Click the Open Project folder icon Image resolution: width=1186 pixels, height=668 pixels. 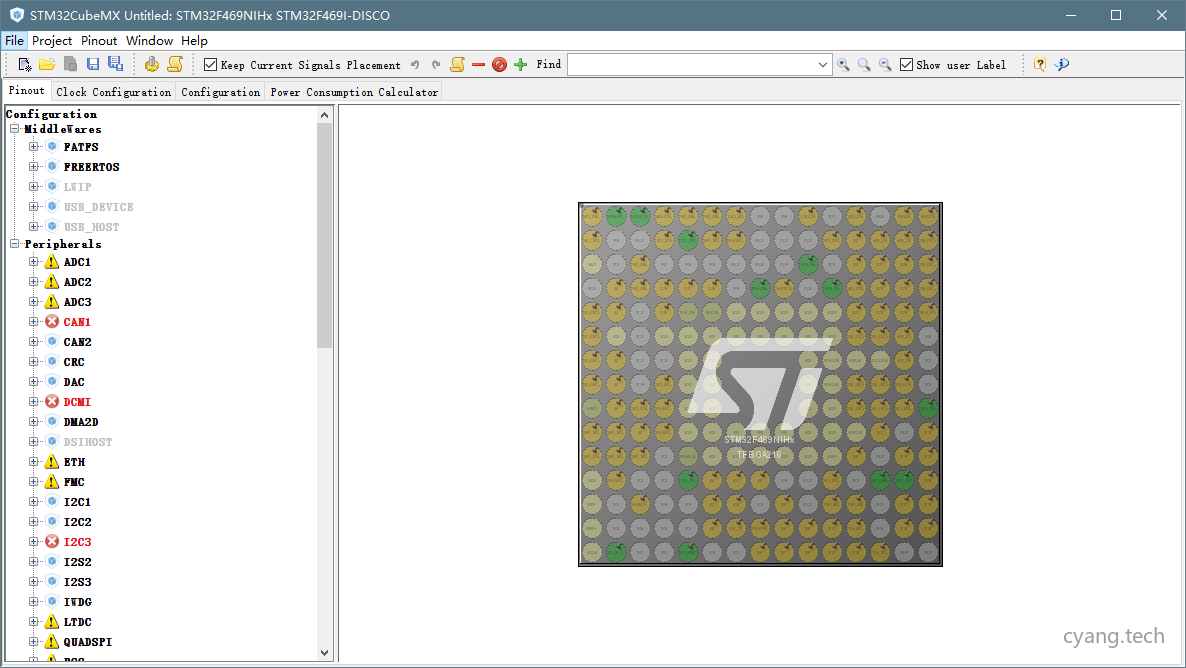pos(47,65)
